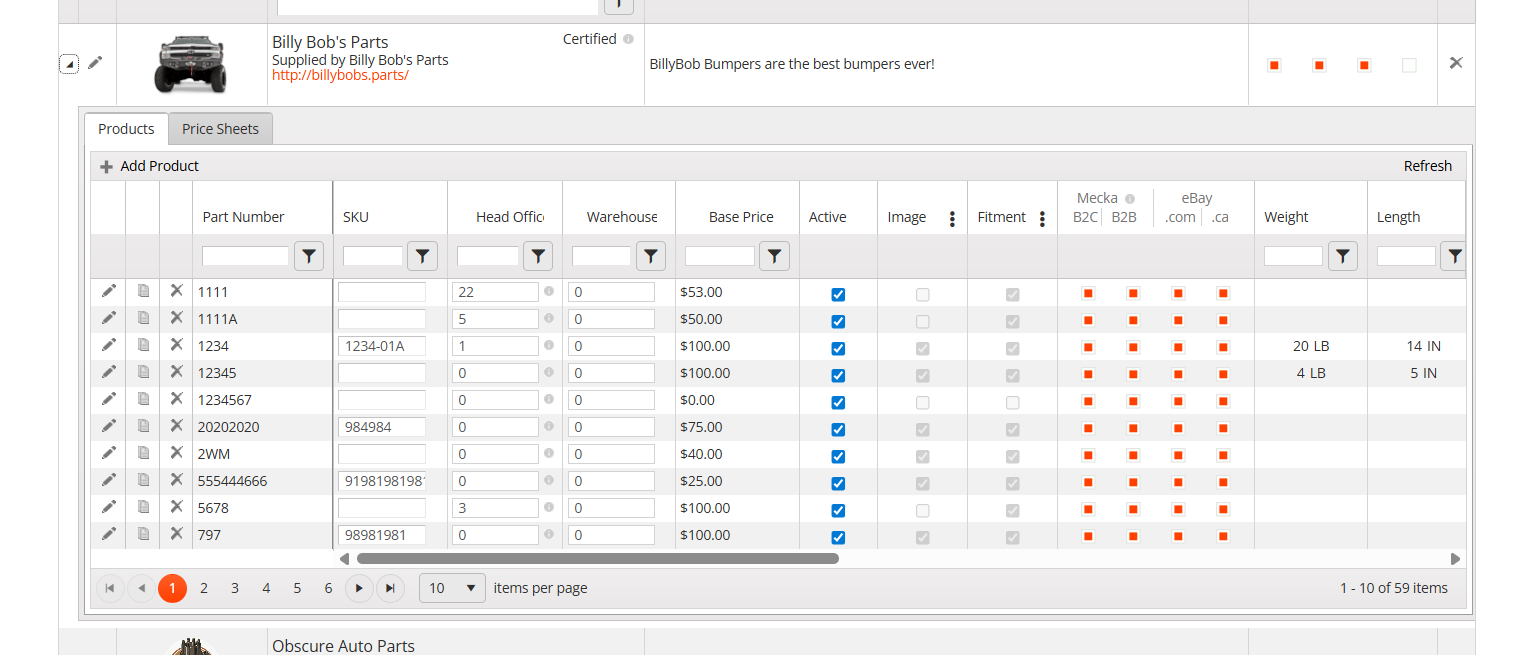Click Head Office quantity for part 1111

click(x=495, y=292)
